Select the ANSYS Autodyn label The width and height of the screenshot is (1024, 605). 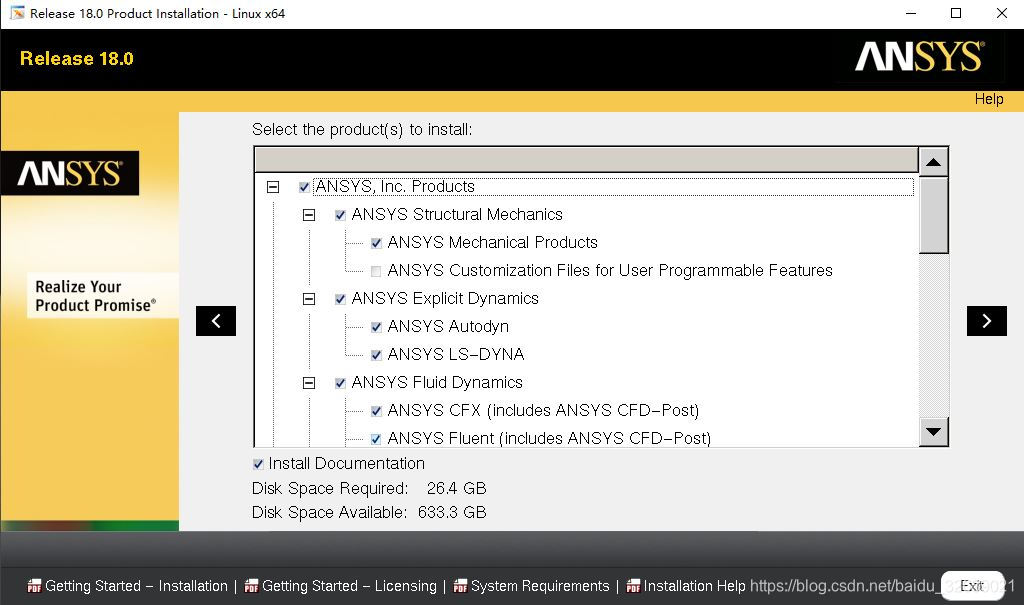point(448,327)
